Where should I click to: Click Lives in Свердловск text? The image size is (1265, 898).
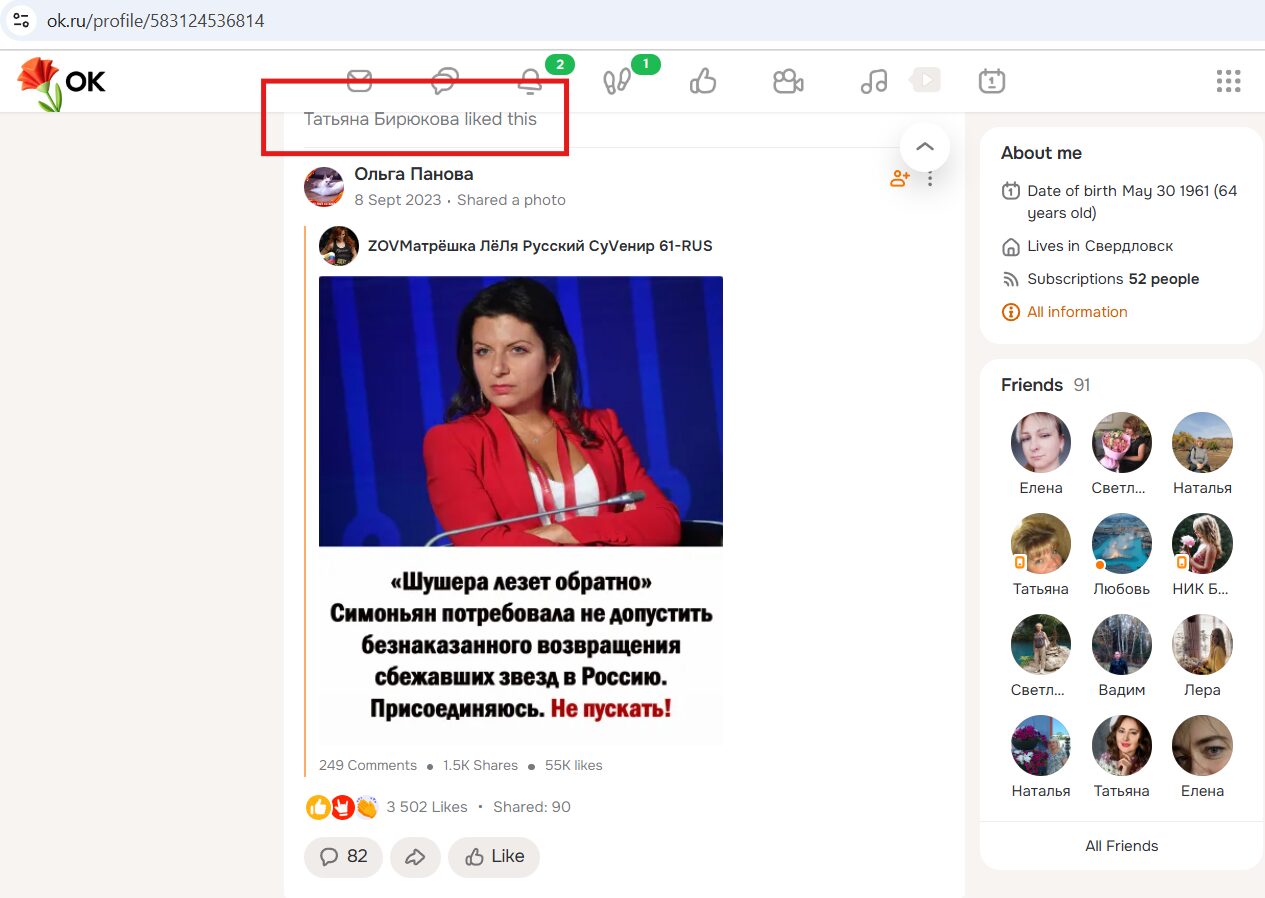point(1100,246)
